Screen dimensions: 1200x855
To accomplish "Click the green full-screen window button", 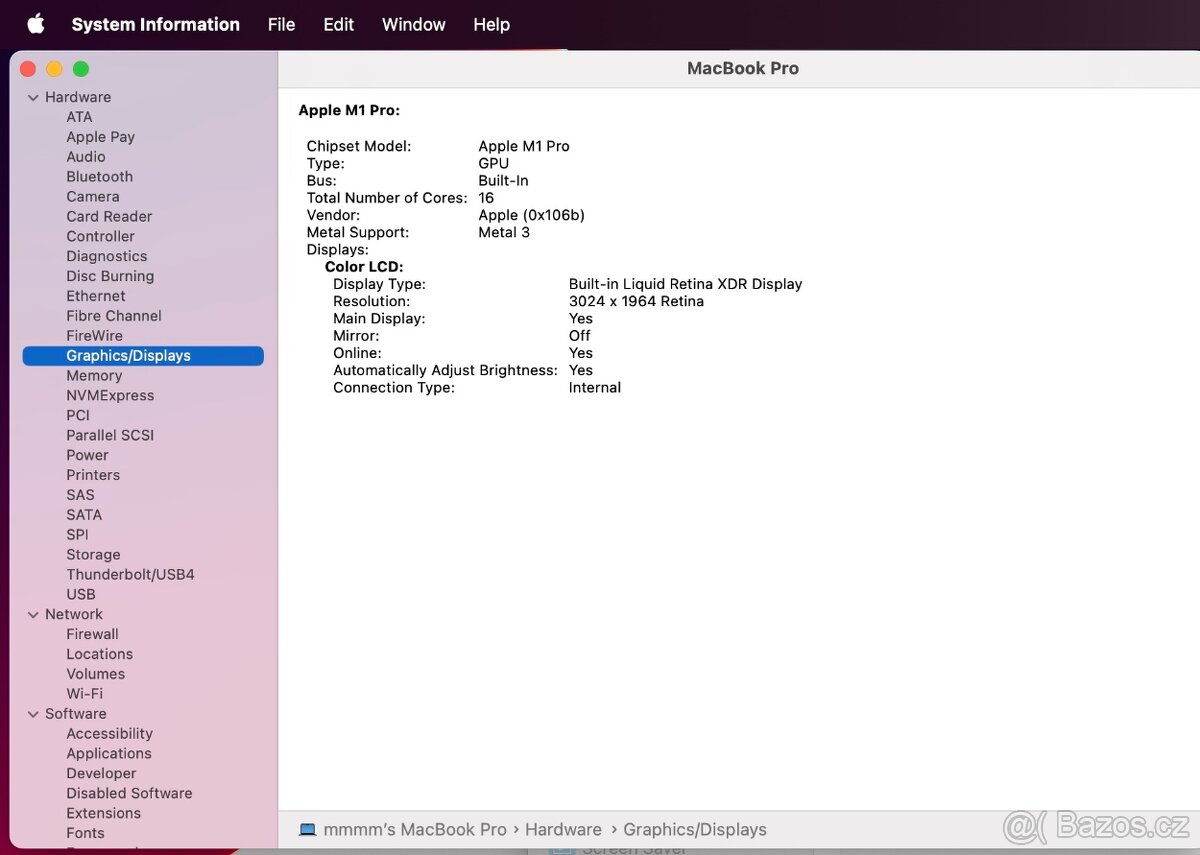I will pos(81,68).
